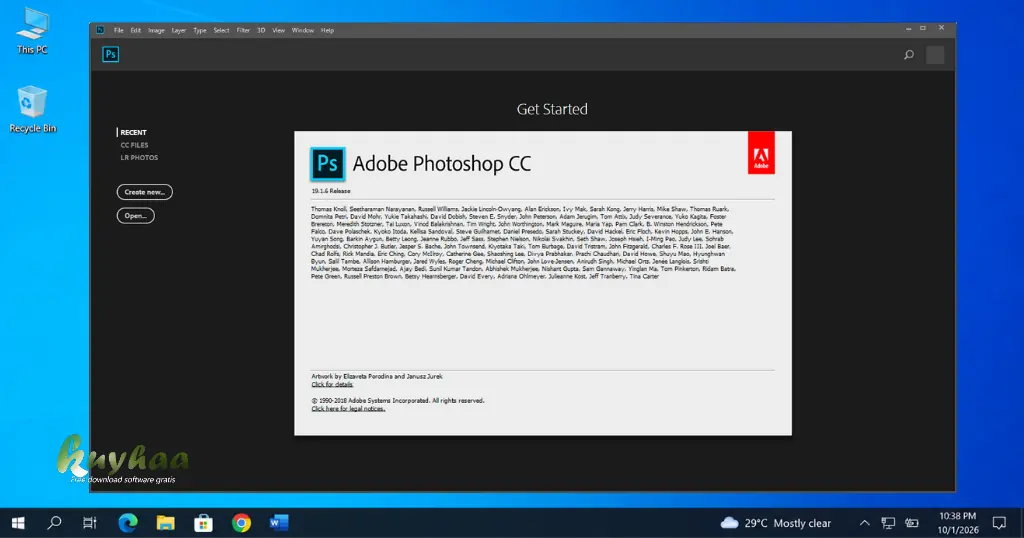Maximize the Photoshop window

(x=923, y=28)
